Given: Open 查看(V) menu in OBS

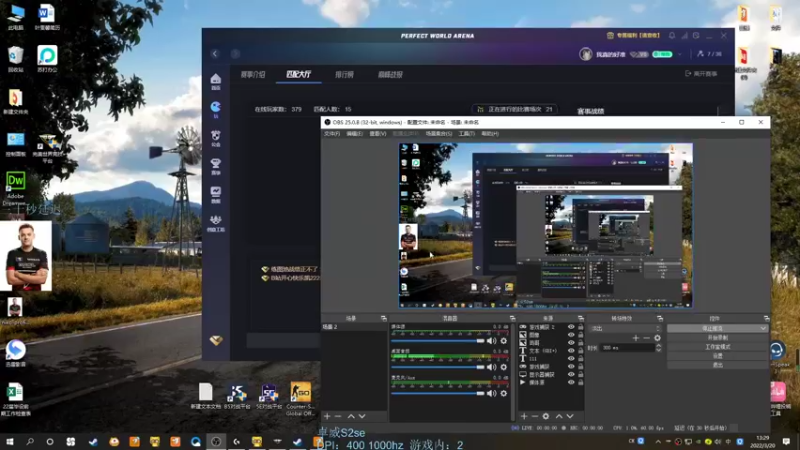Looking at the screenshot, I should tap(378, 134).
